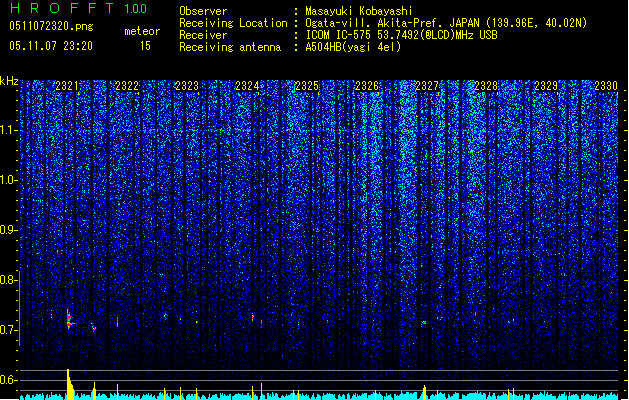This screenshot has width=629, height=400.
Task: Click the 2330 time marker
Action: (606, 86)
